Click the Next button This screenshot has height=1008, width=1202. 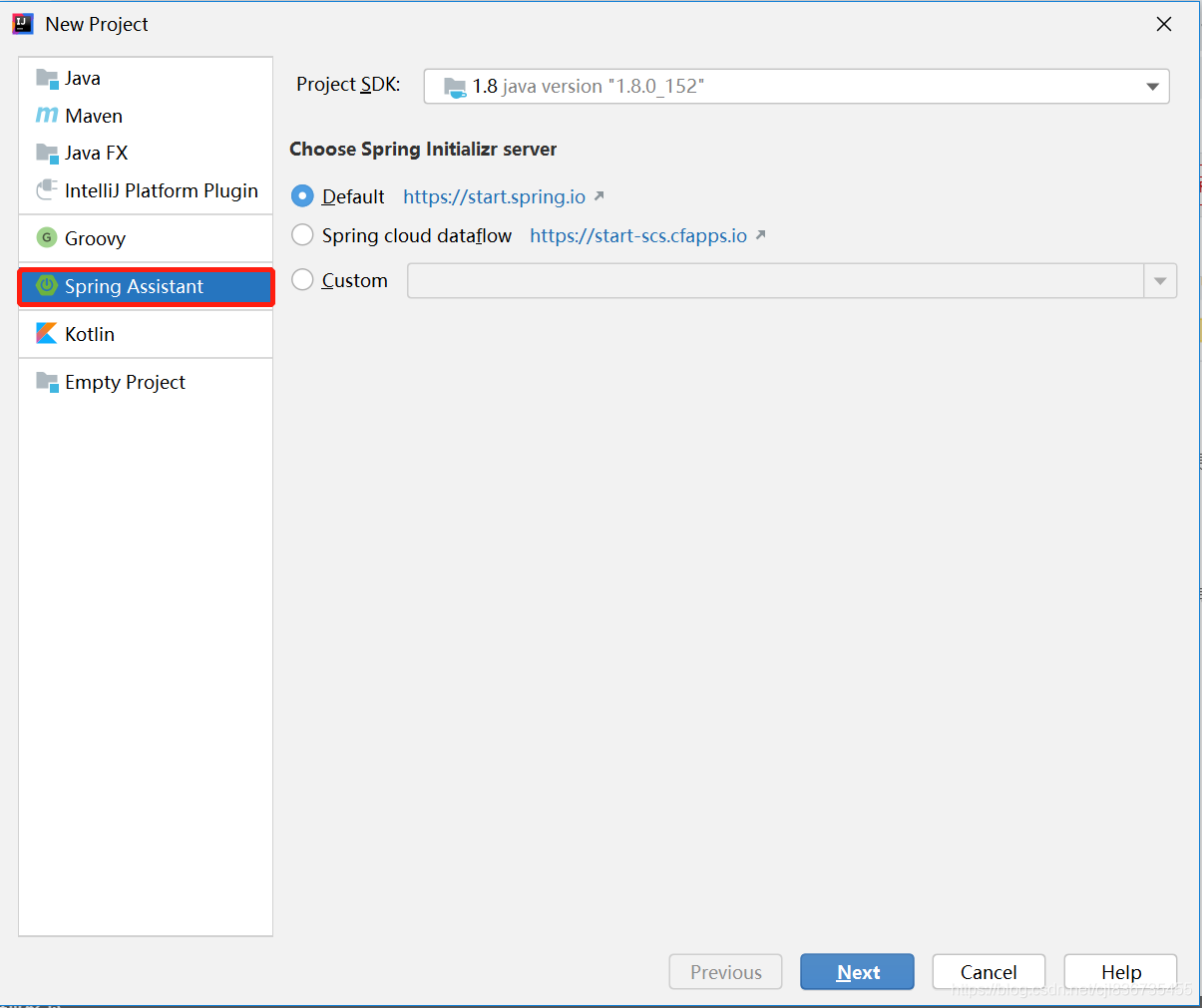(x=857, y=972)
